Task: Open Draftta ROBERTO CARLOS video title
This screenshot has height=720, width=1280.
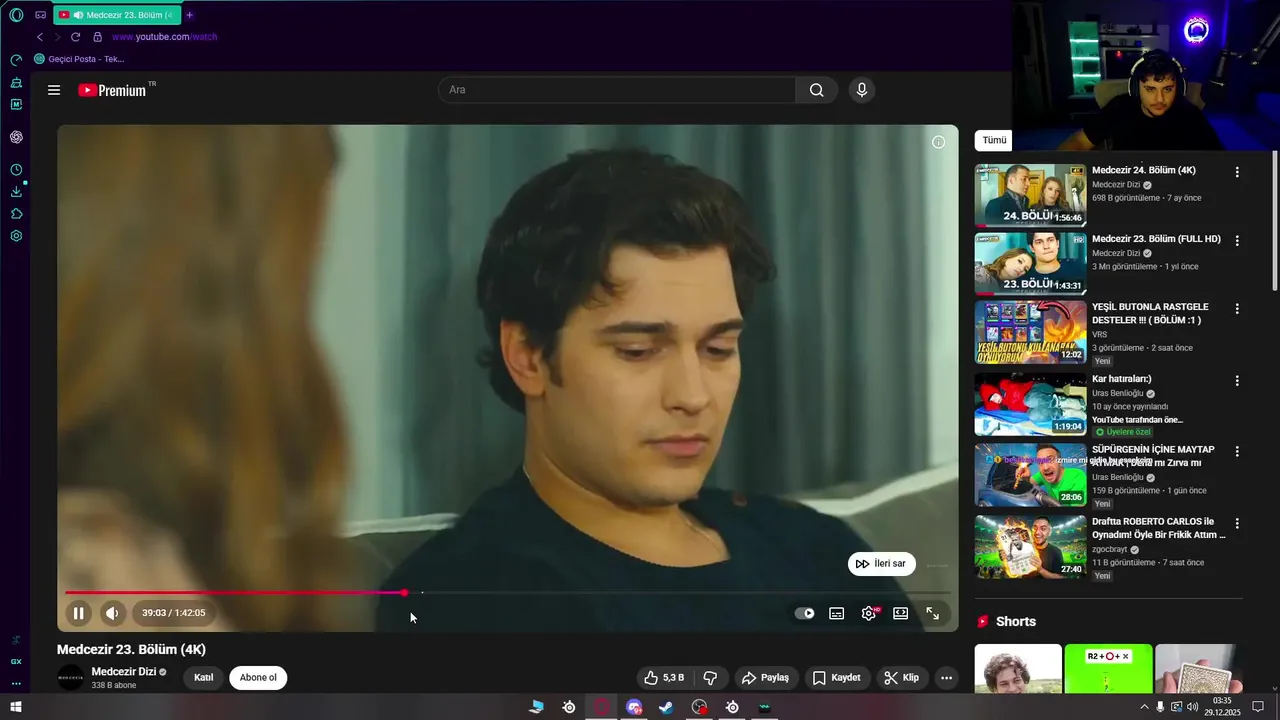Action: coord(1159,528)
